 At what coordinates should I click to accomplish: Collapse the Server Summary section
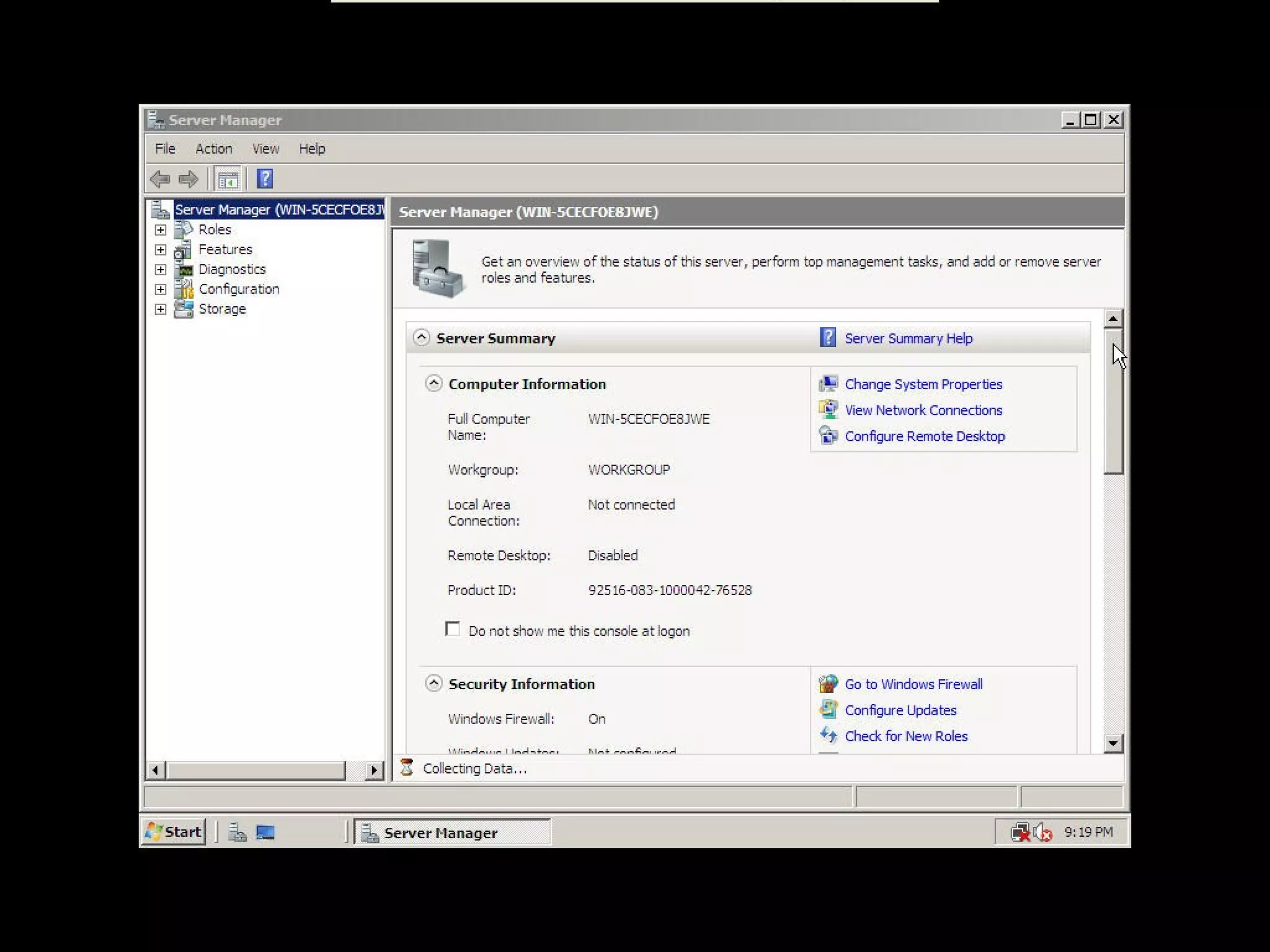pos(422,338)
